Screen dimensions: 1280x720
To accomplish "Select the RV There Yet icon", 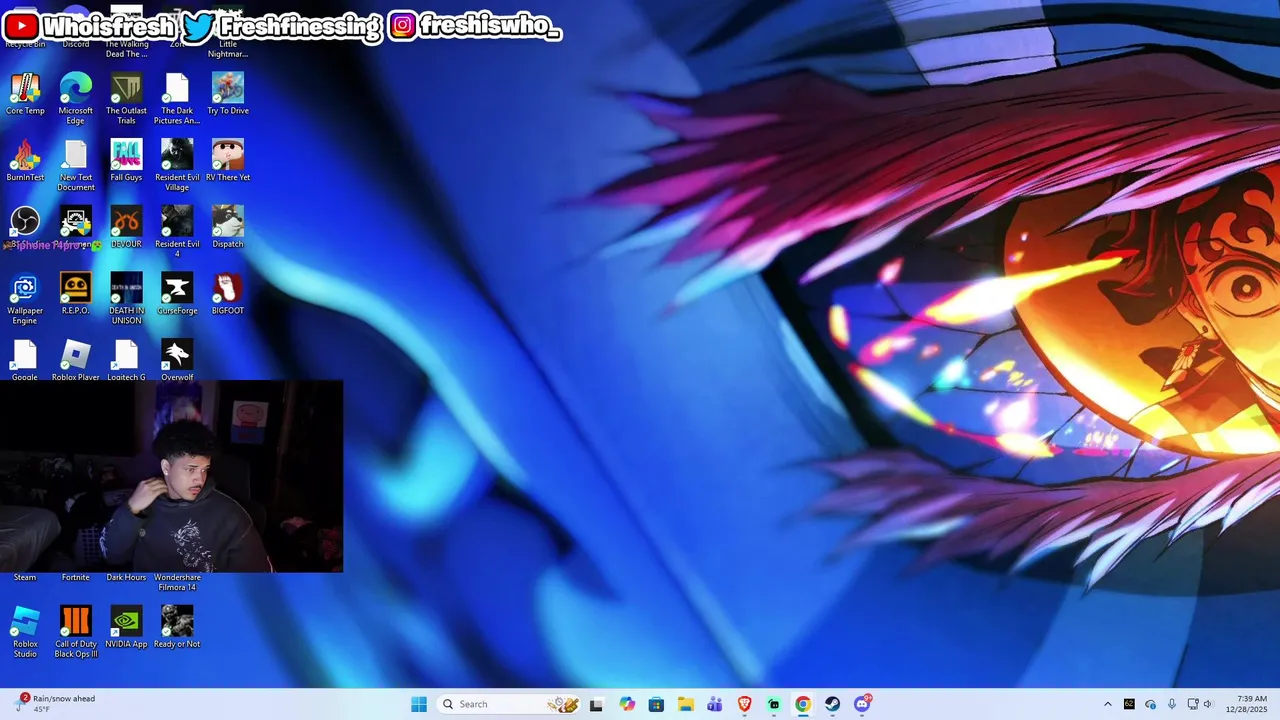I will pyautogui.click(x=228, y=160).
